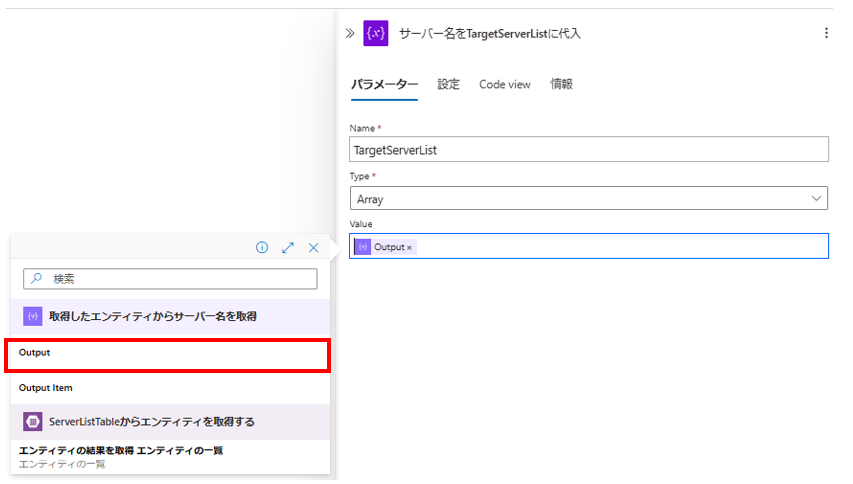Collapse the action panel with double chevron

click(350, 33)
